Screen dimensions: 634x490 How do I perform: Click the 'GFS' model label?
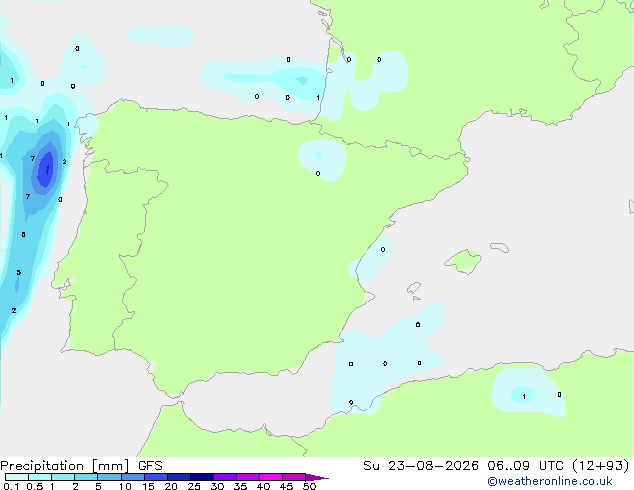point(150,466)
